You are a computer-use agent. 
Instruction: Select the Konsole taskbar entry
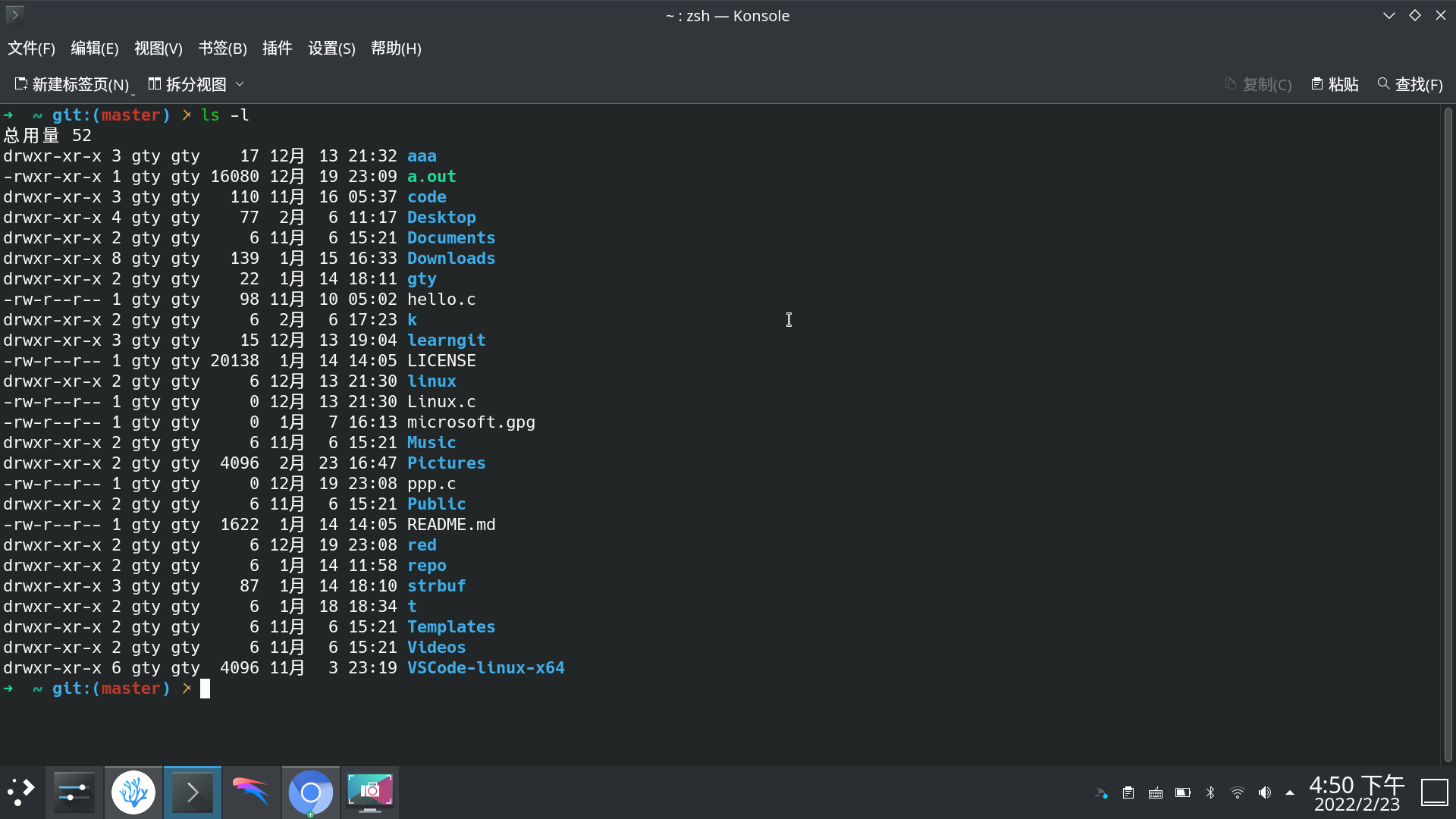tap(193, 792)
